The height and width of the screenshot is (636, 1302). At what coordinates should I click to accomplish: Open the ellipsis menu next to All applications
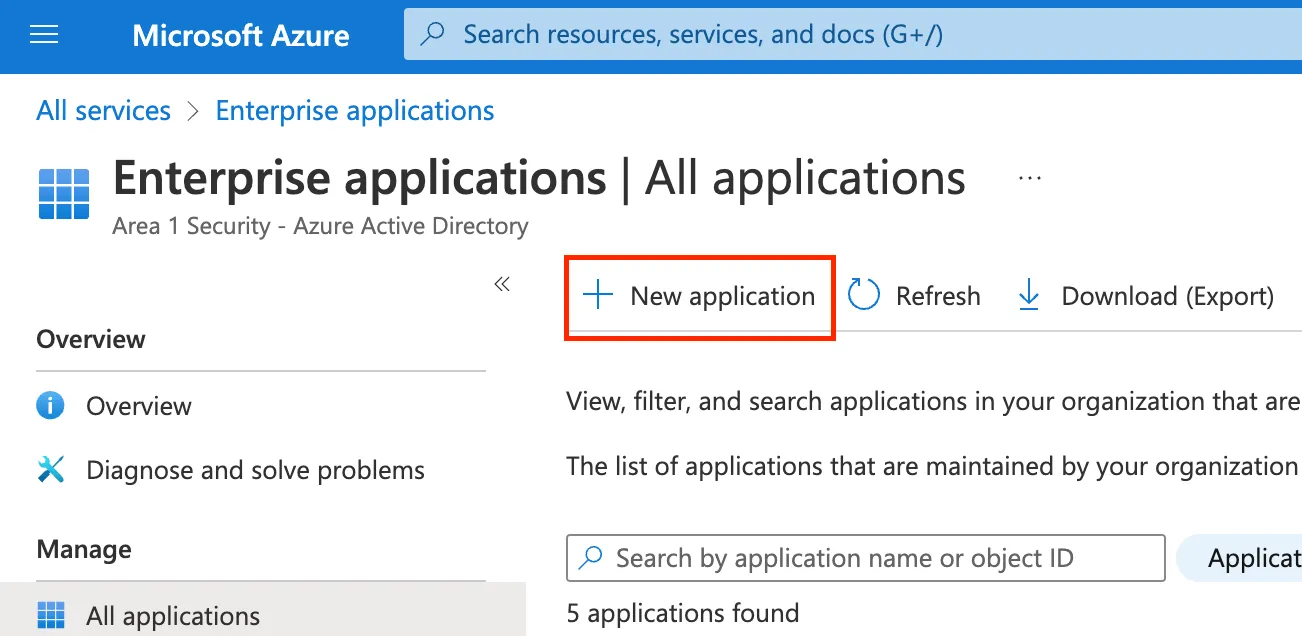tap(1029, 177)
